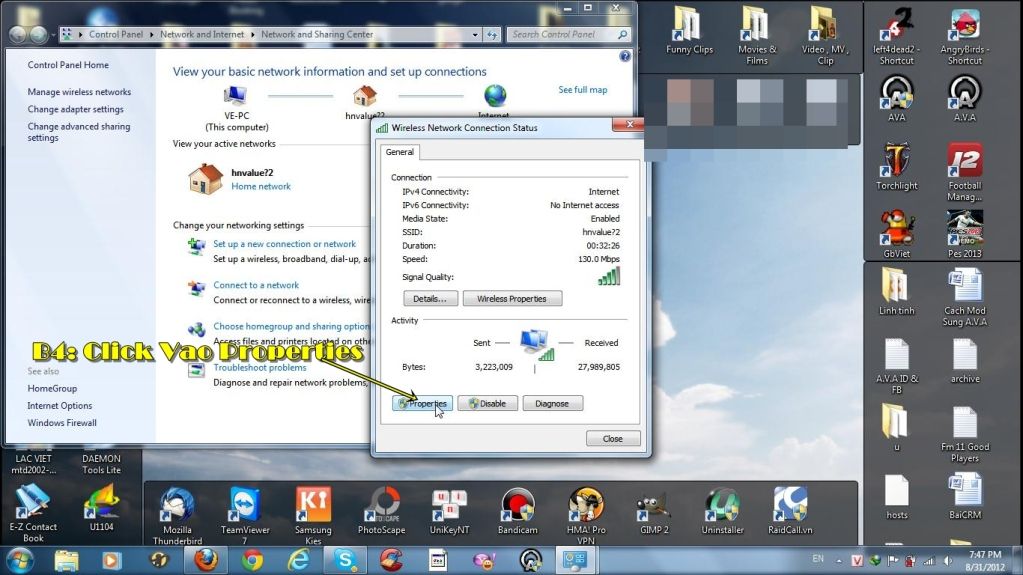Open Change adapter settings link
This screenshot has height=575, width=1023.
[76, 109]
